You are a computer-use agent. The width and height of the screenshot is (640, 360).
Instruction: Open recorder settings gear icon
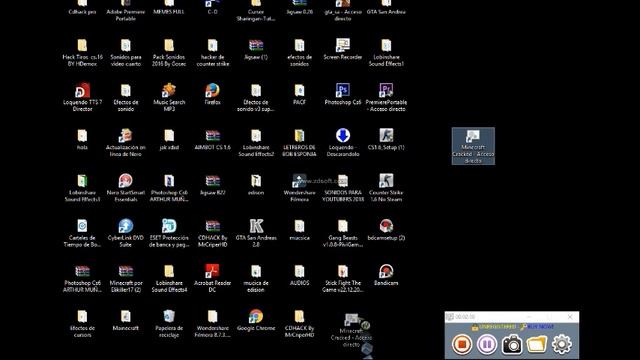pos(562,344)
